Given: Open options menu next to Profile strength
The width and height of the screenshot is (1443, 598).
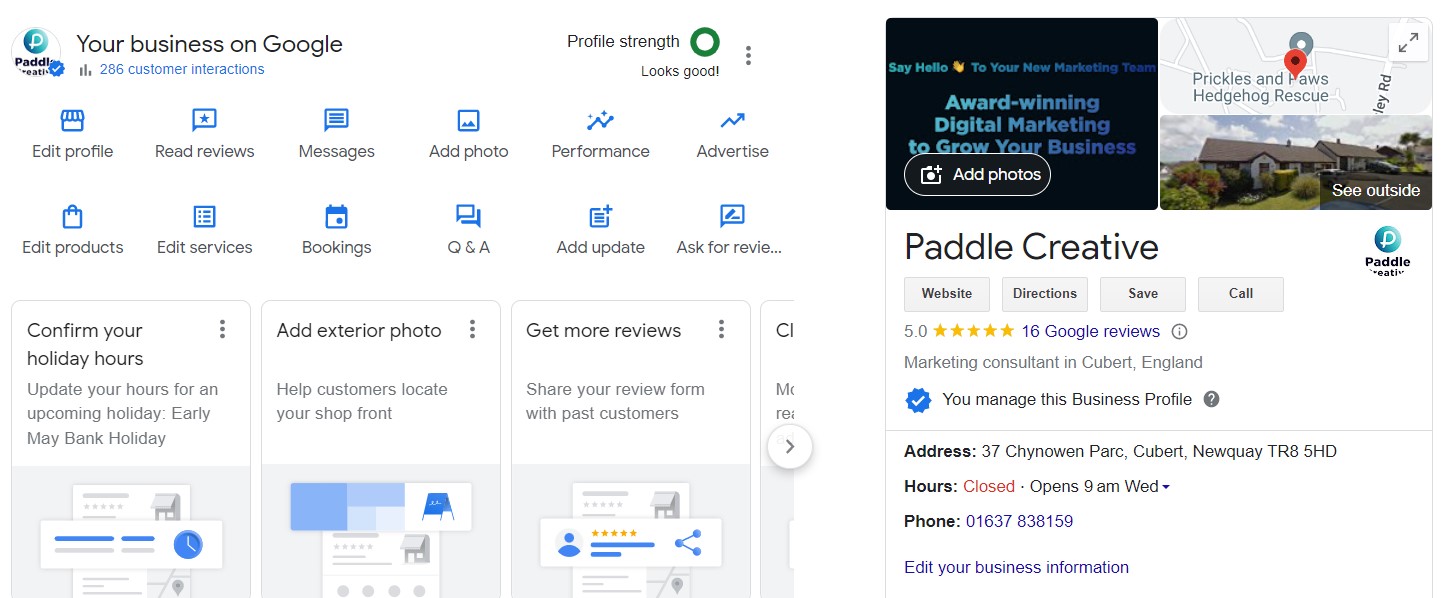Looking at the screenshot, I should [748, 54].
